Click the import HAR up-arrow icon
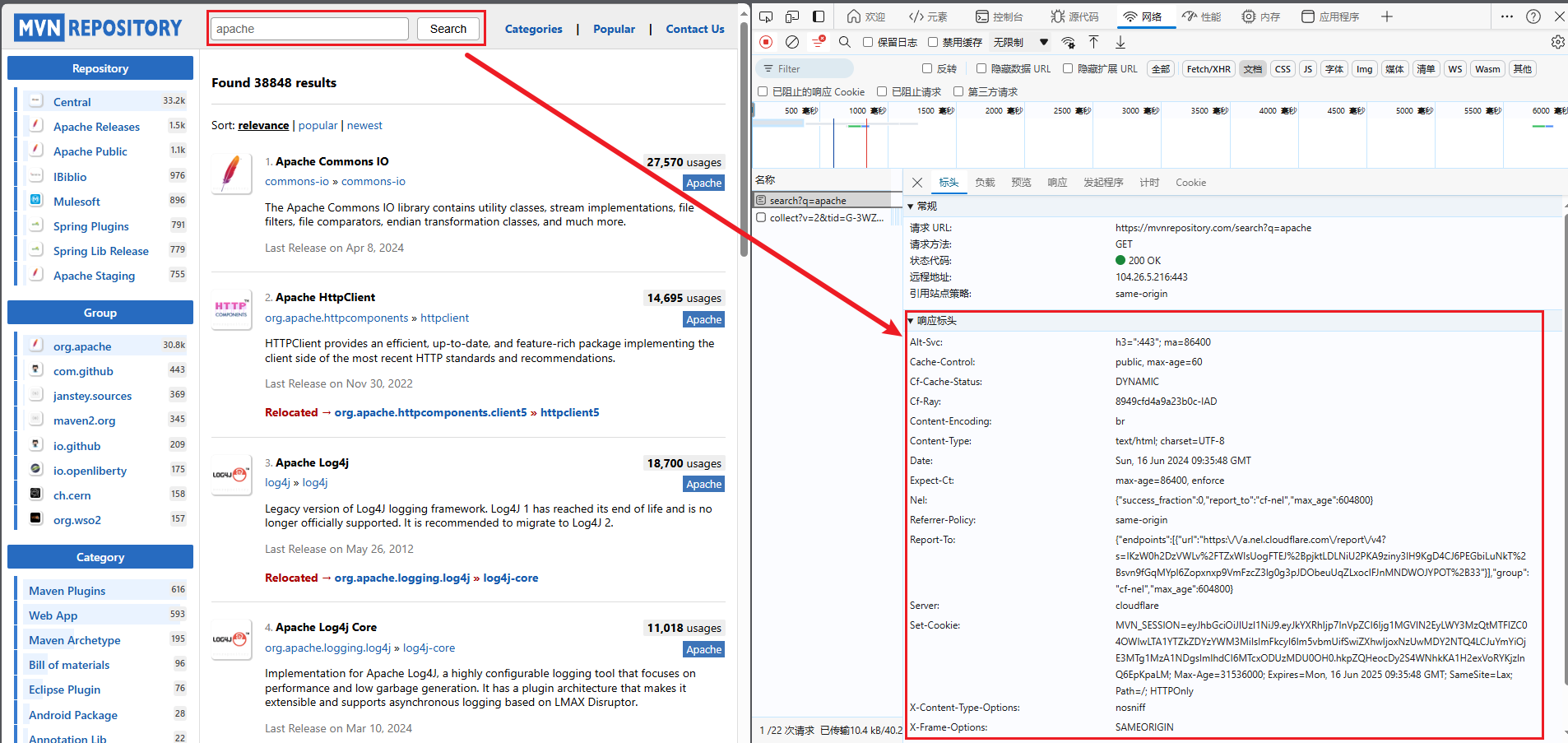 [1093, 42]
